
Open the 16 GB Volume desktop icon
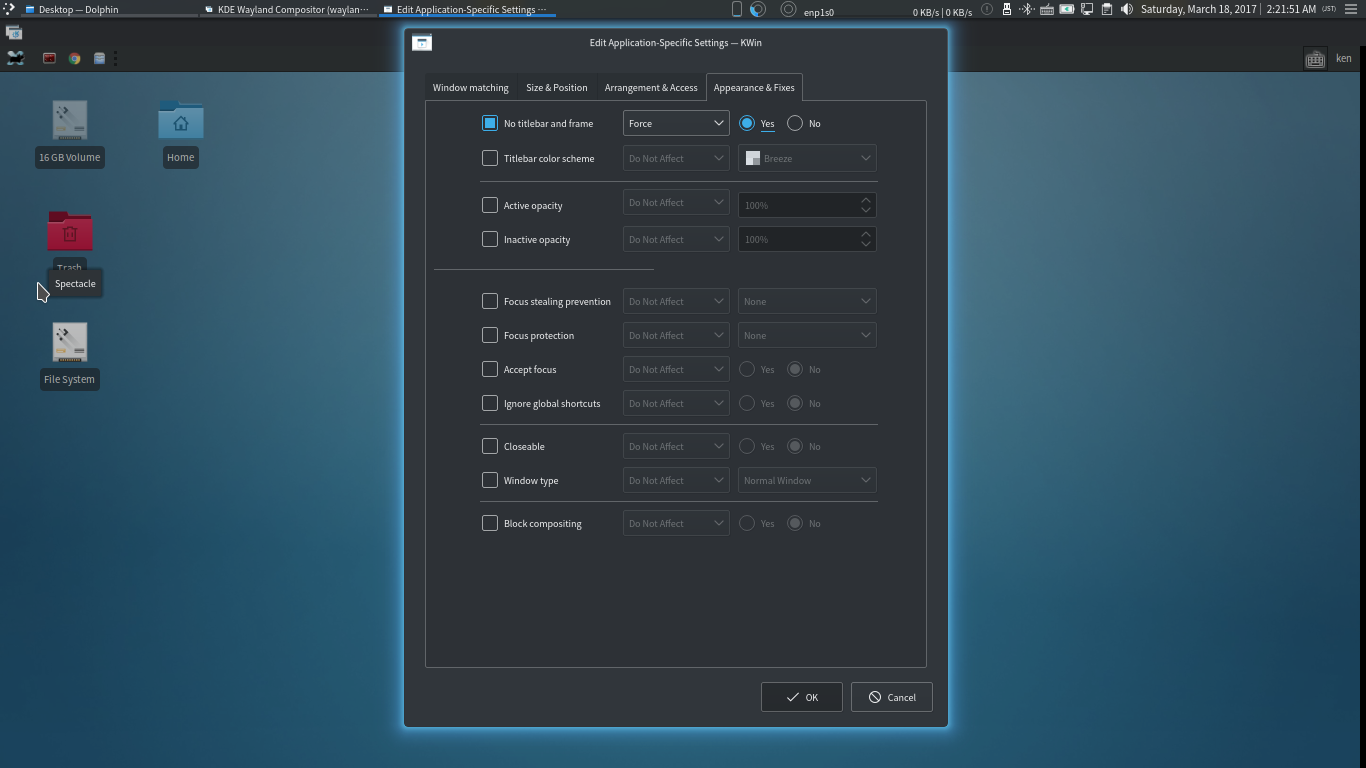point(69,121)
